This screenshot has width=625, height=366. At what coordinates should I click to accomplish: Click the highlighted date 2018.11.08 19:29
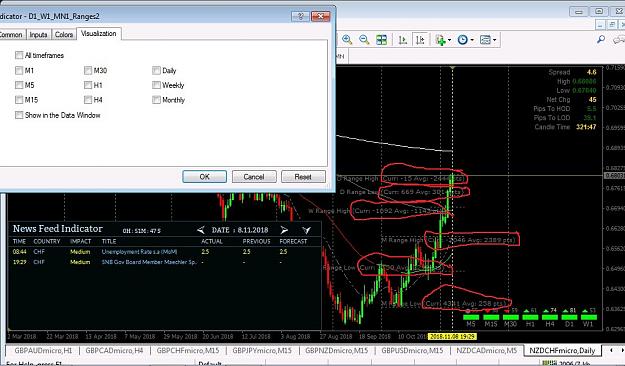452,337
